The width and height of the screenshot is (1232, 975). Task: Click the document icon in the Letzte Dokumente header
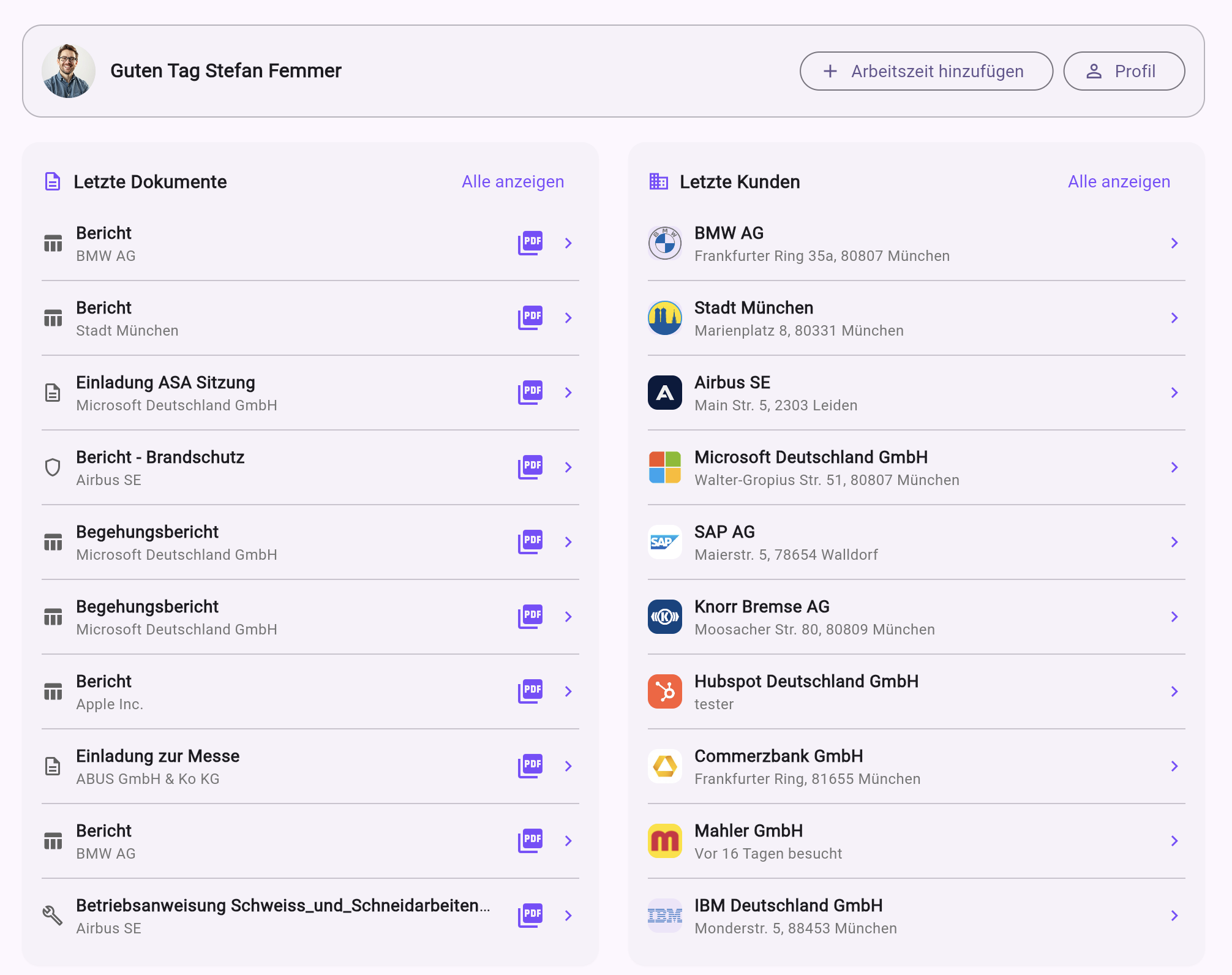coord(53,181)
